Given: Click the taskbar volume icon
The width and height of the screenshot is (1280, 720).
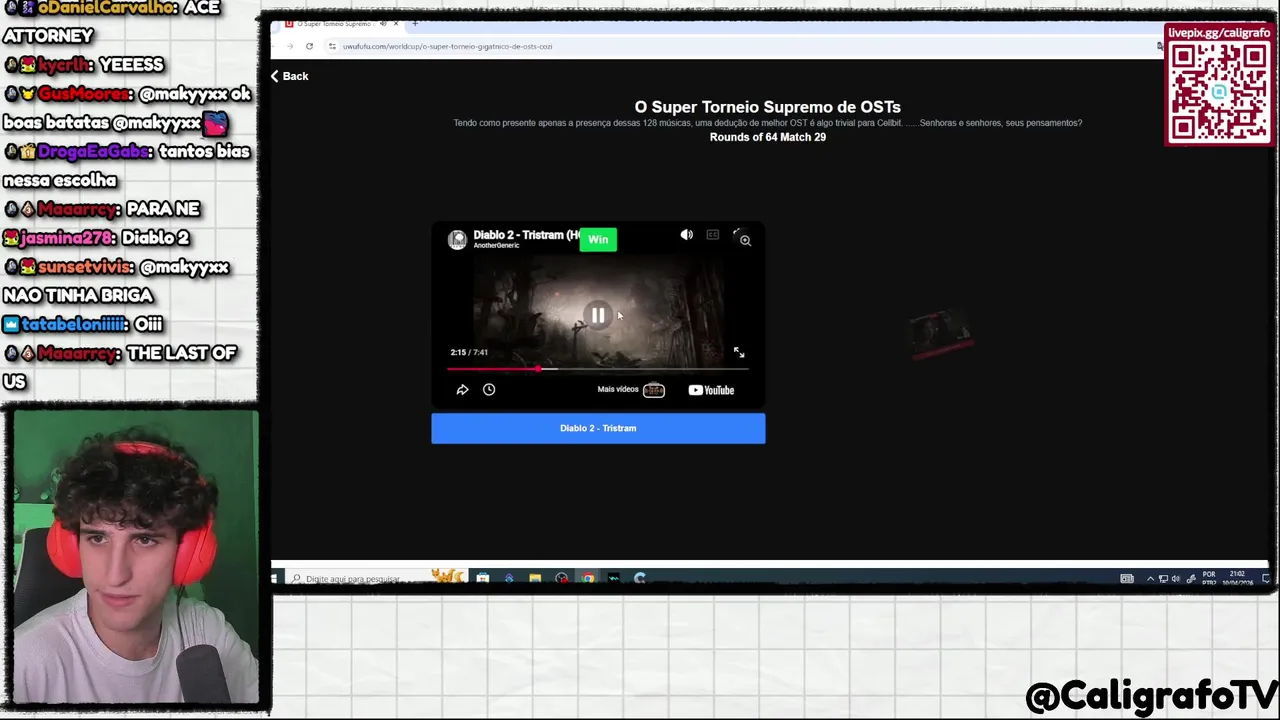Looking at the screenshot, I should [x=1174, y=579].
